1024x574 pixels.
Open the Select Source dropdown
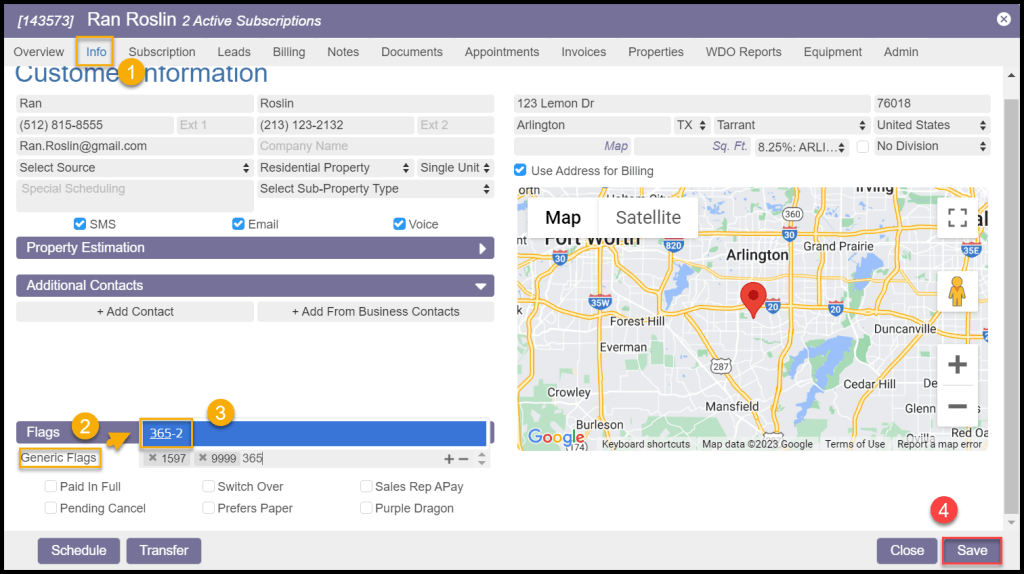tap(135, 168)
